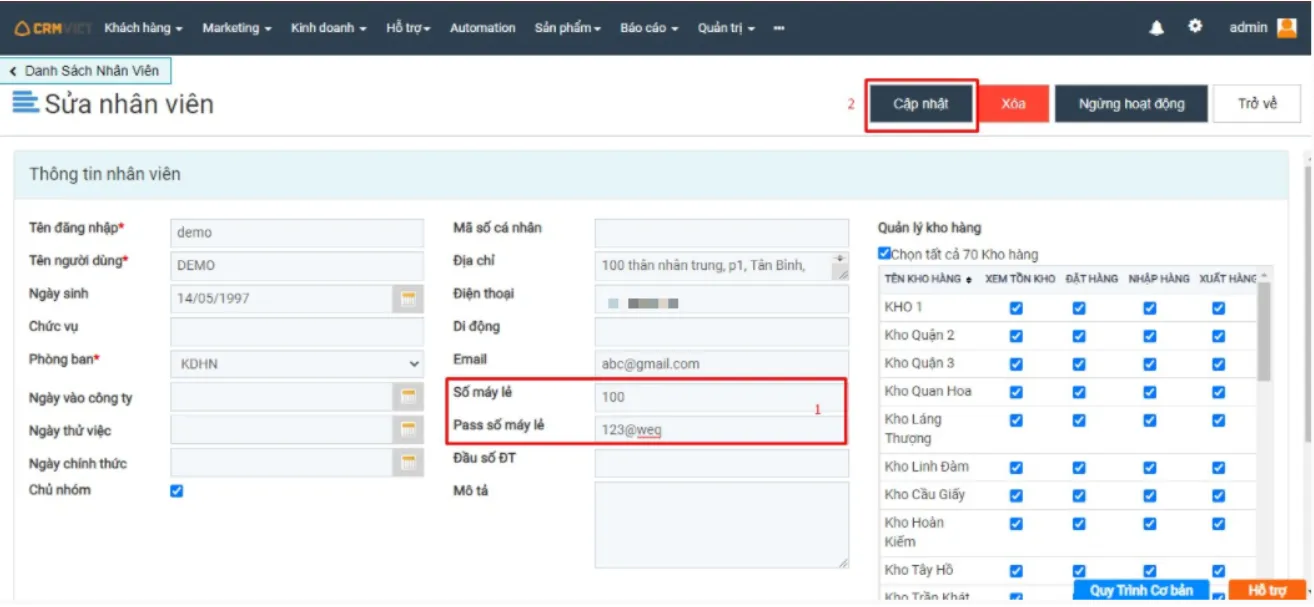The image size is (1314, 607).
Task: Click the Cập nhật button
Action: point(921,104)
